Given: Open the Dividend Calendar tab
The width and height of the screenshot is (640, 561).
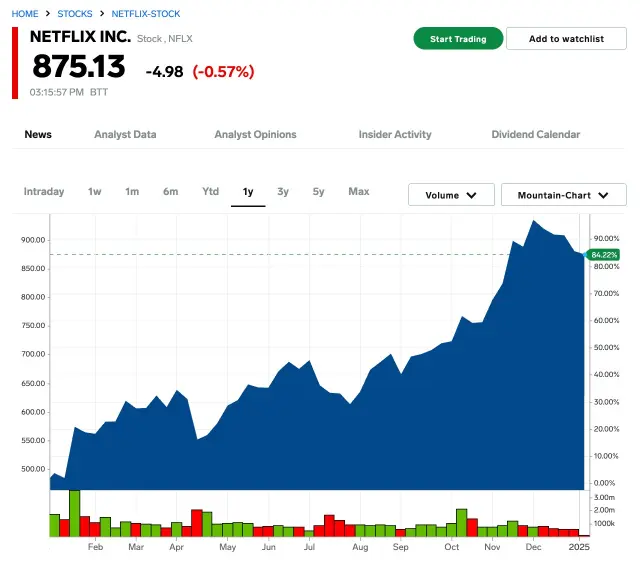Looking at the screenshot, I should point(535,134).
